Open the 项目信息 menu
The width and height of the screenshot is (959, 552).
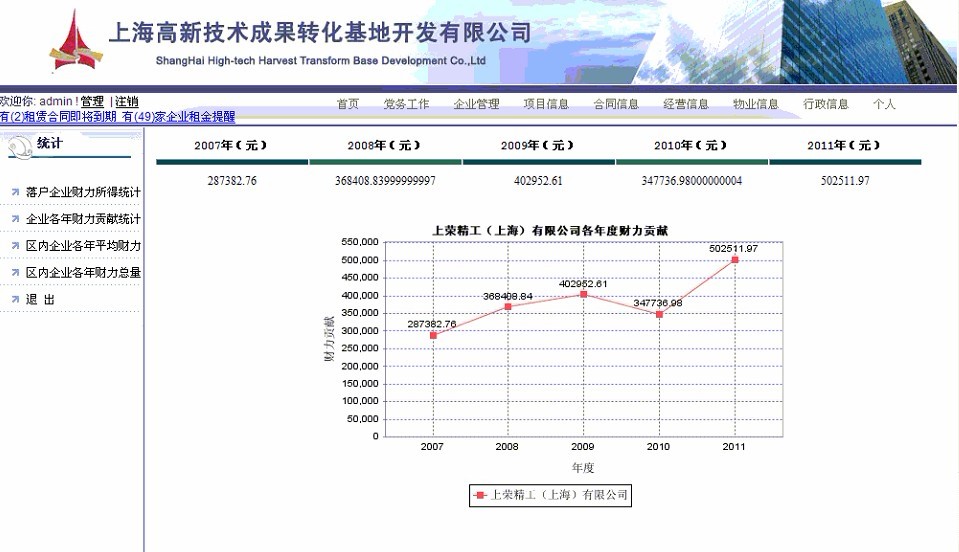(x=546, y=104)
